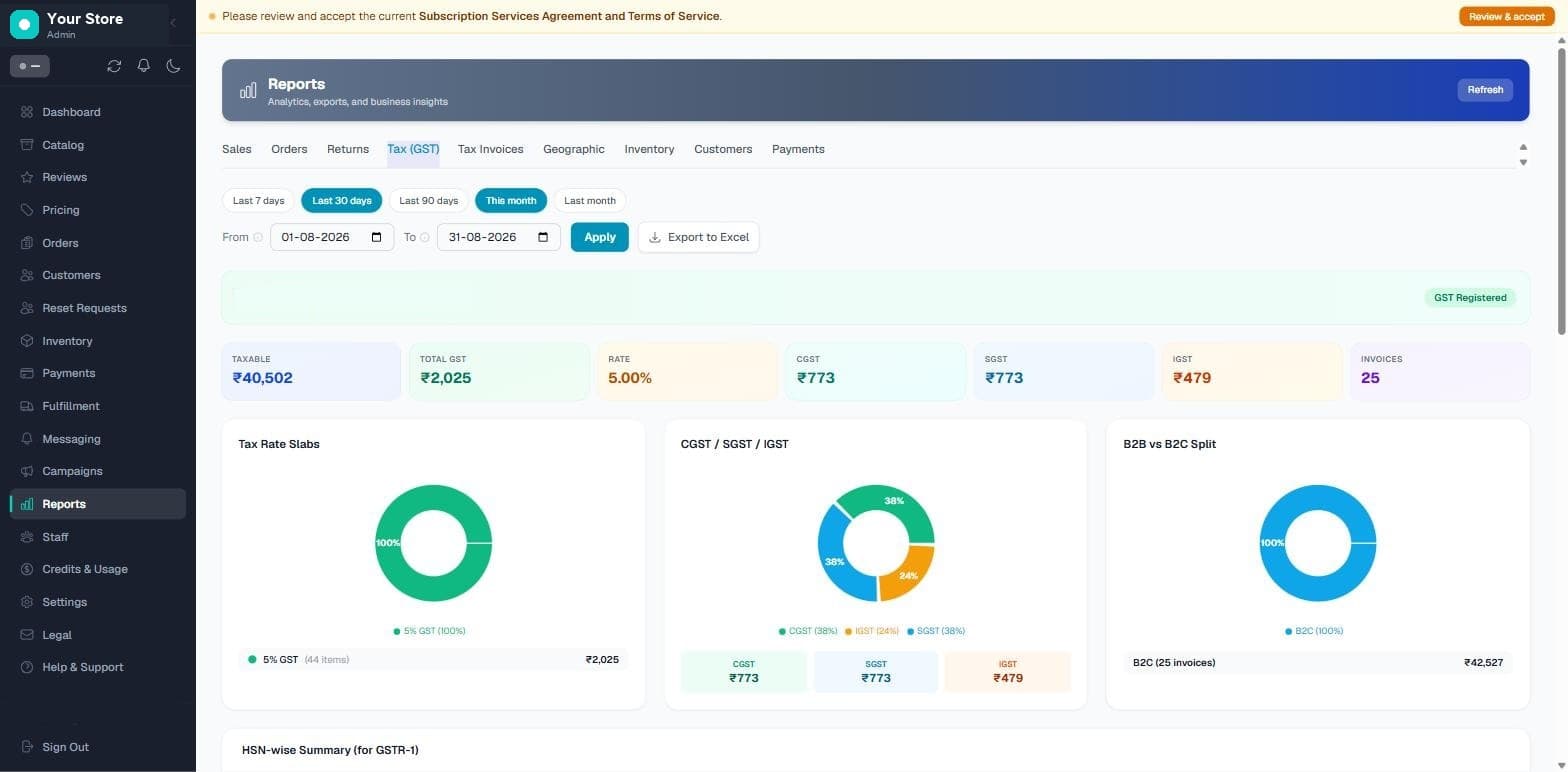The image size is (1568, 772).
Task: Click the From date info icon
Action: coord(258,237)
